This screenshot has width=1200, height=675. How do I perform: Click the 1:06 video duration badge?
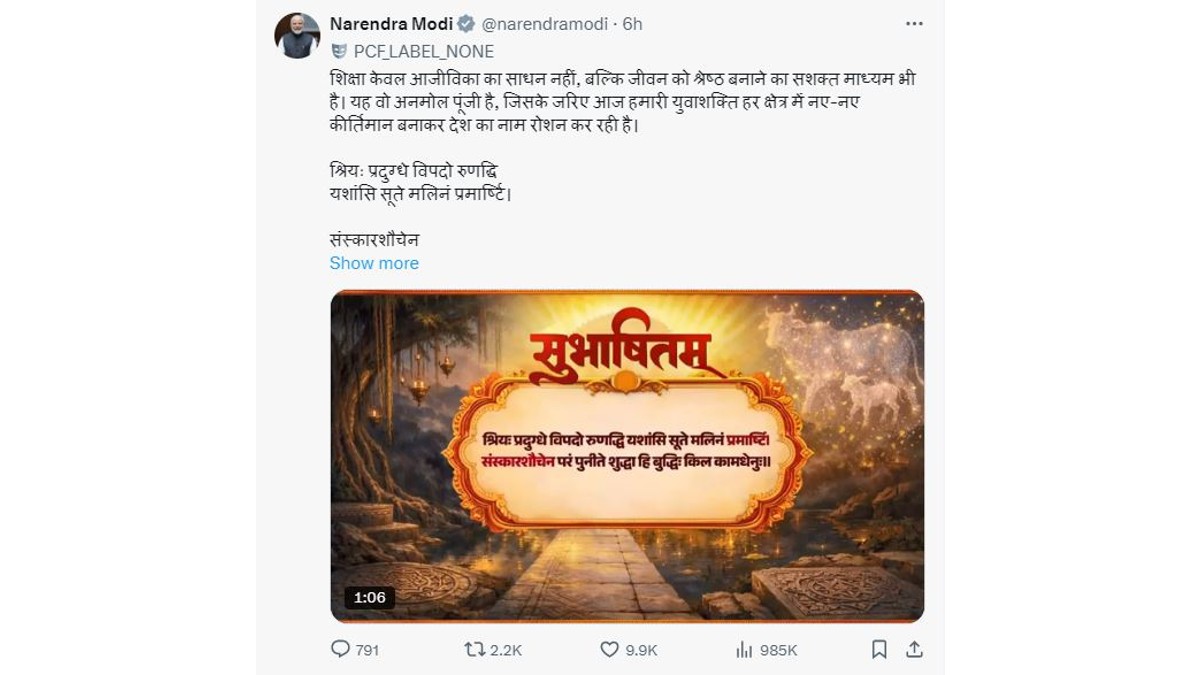369,597
